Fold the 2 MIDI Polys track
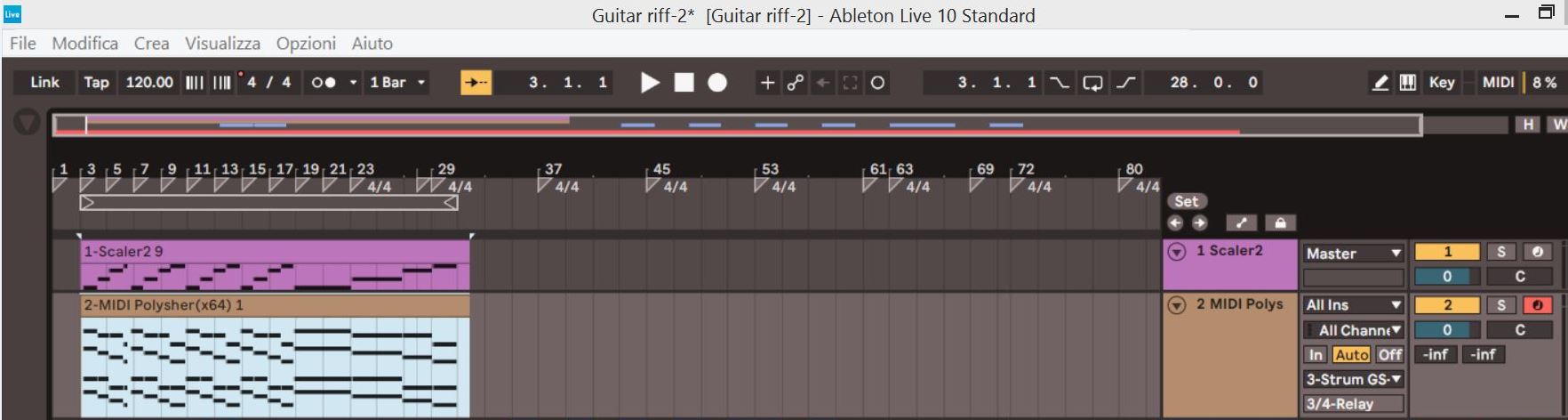 [1176, 305]
